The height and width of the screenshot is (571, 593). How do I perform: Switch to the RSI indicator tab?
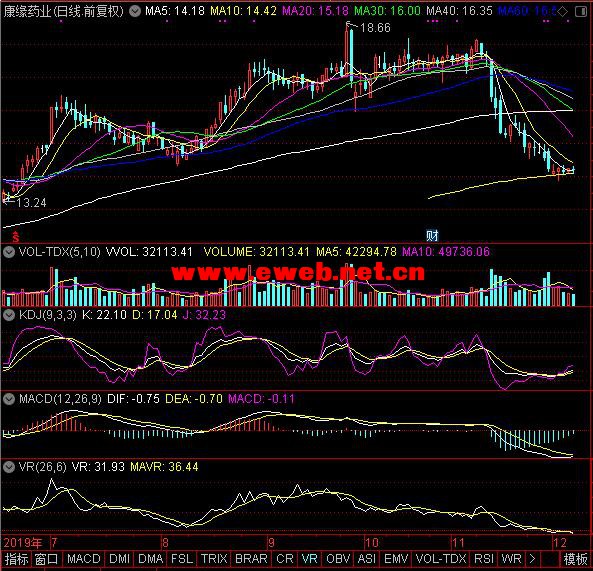click(484, 559)
